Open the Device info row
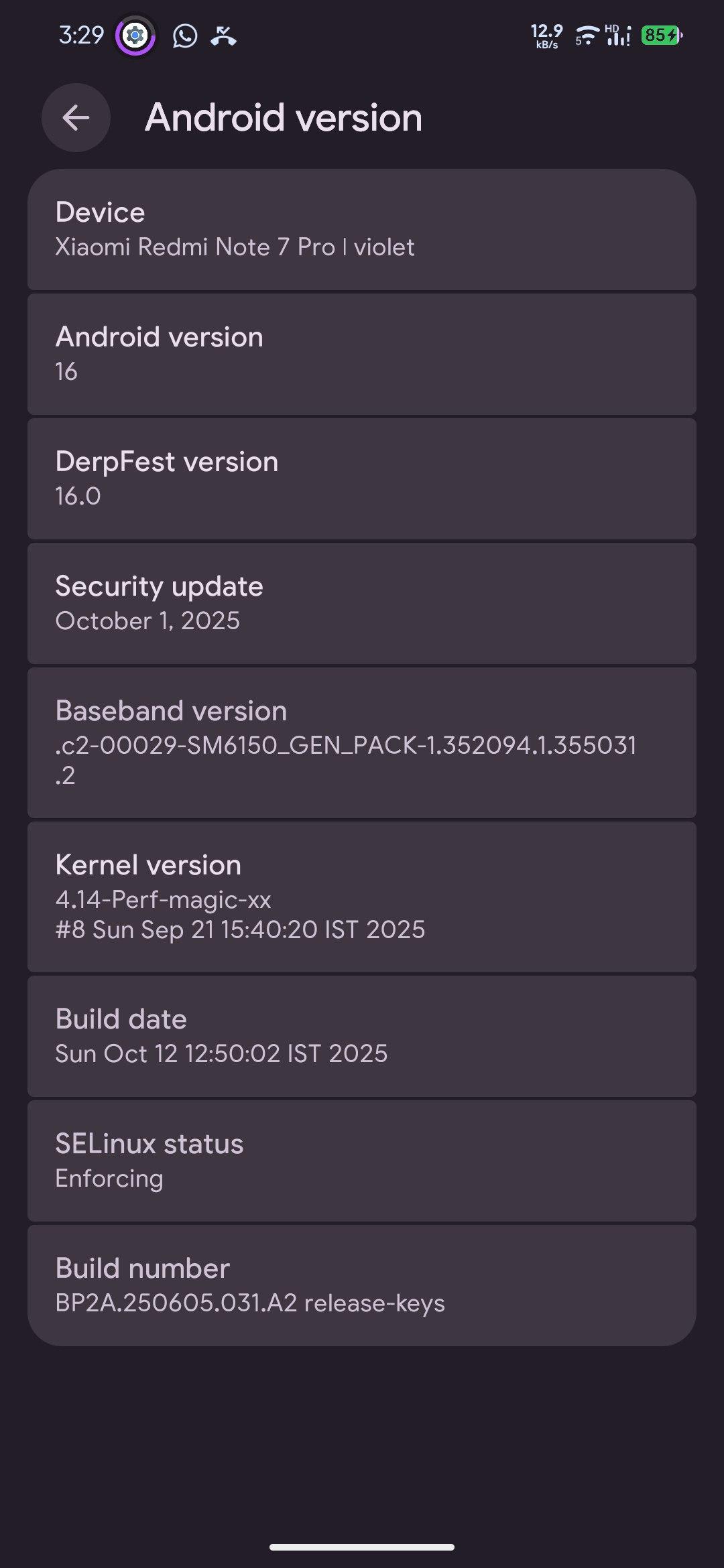Image resolution: width=724 pixels, height=1568 pixels. (x=362, y=229)
